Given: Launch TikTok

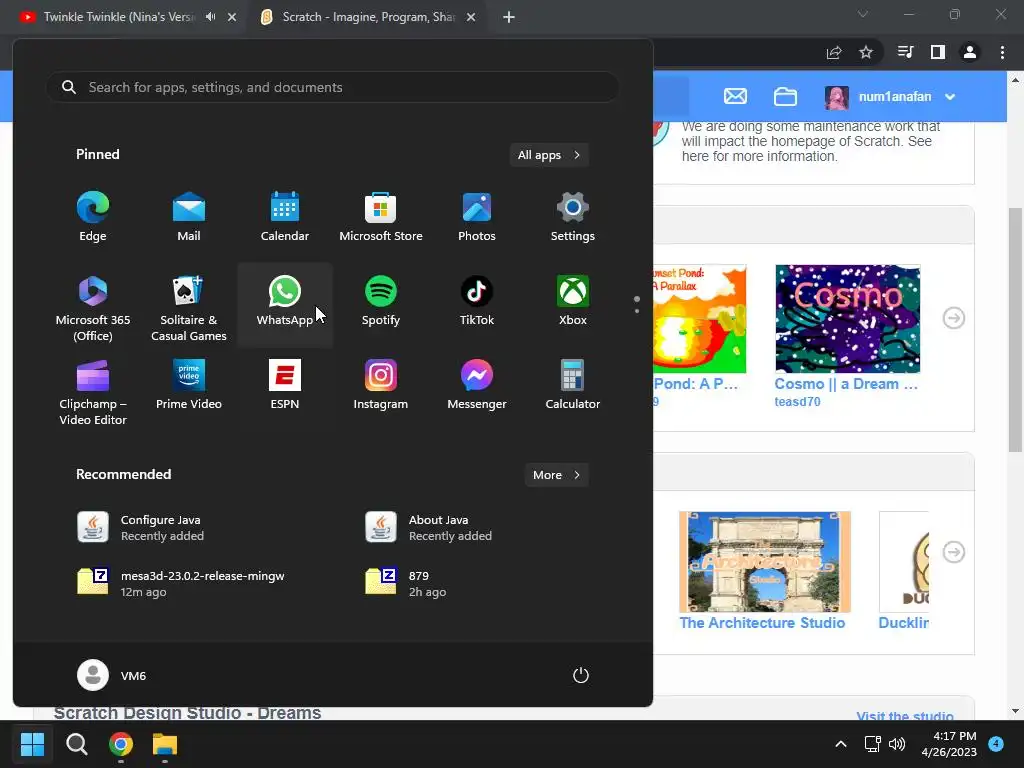Looking at the screenshot, I should click(477, 302).
